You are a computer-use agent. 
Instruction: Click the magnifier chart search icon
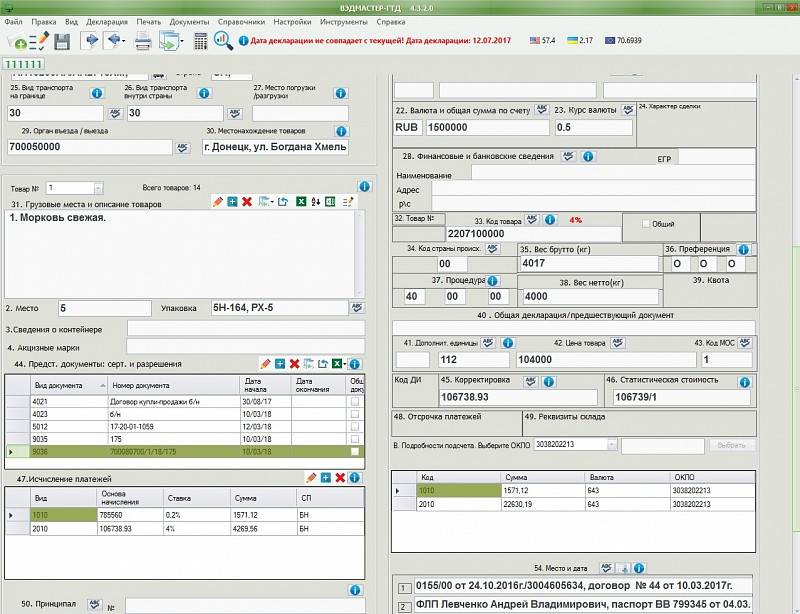pos(225,41)
